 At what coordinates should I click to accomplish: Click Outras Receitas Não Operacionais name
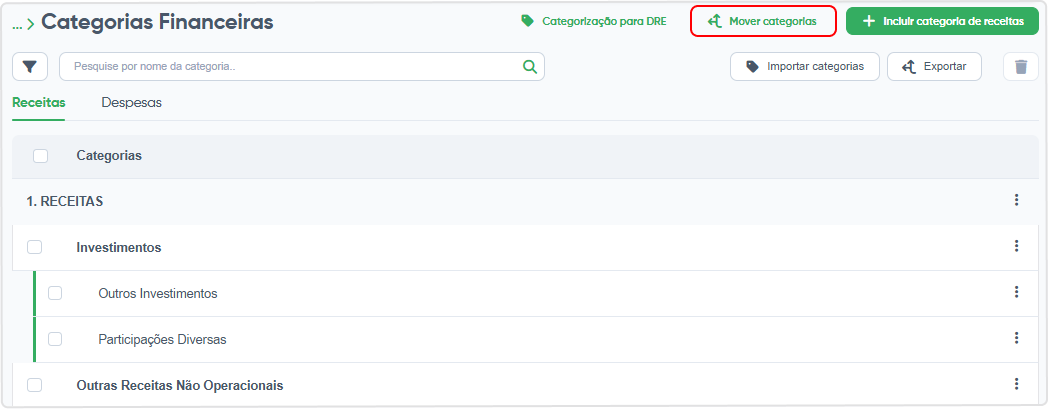coord(180,386)
